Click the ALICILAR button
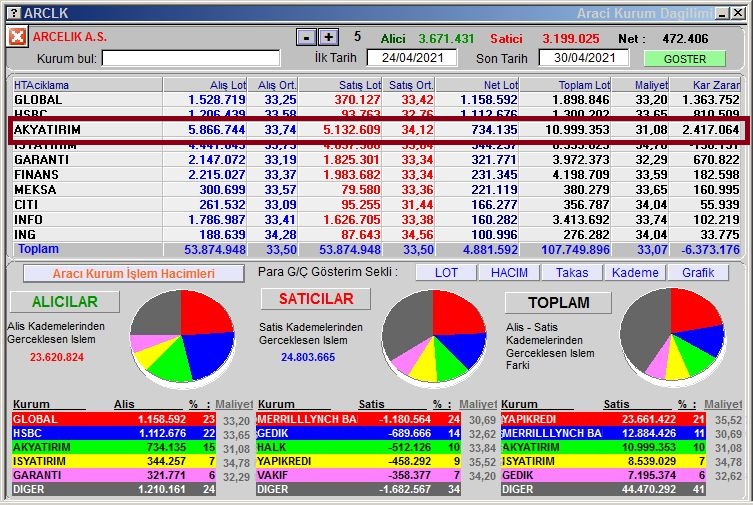 coord(65,301)
